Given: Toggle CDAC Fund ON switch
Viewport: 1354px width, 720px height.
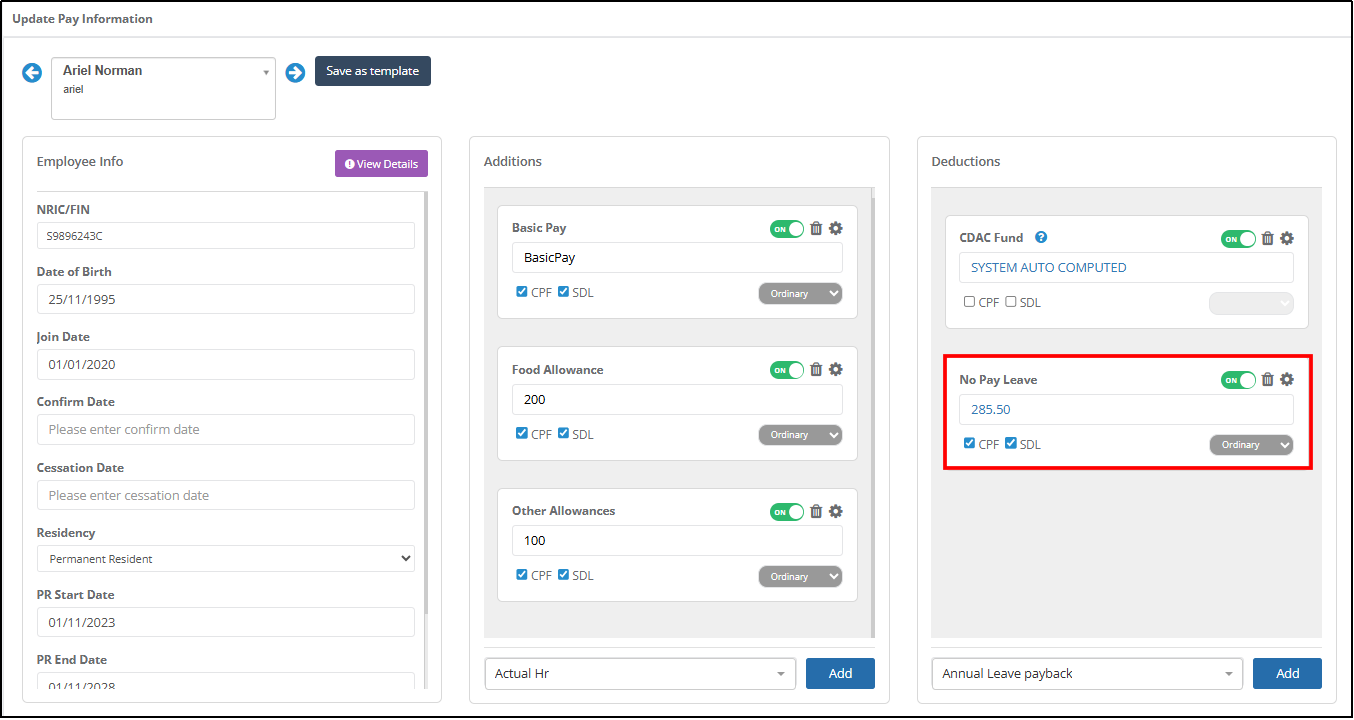Looking at the screenshot, I should (1238, 239).
